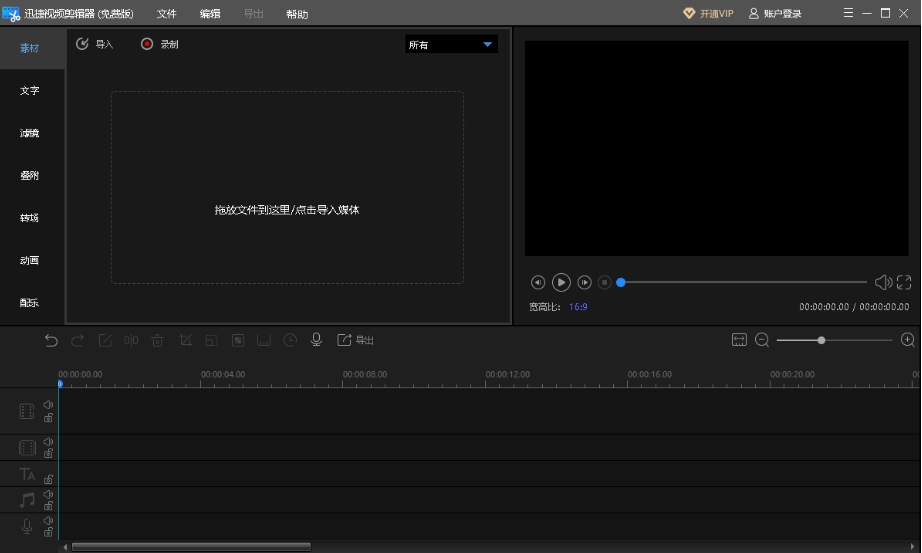
Task: Click the 录制 record button
Action: (x=159, y=44)
